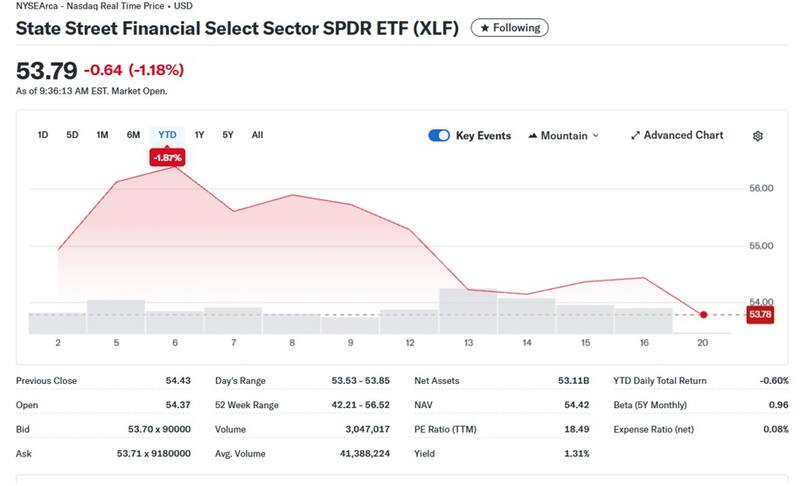Screen dimensions: 800x486
Task: Click the red endpoint dot on chart
Action: [x=703, y=315]
